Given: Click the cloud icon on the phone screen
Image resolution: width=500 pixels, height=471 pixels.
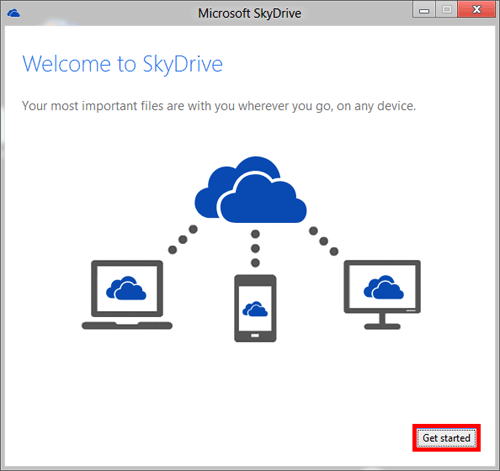Looking at the screenshot, I should tap(255, 309).
